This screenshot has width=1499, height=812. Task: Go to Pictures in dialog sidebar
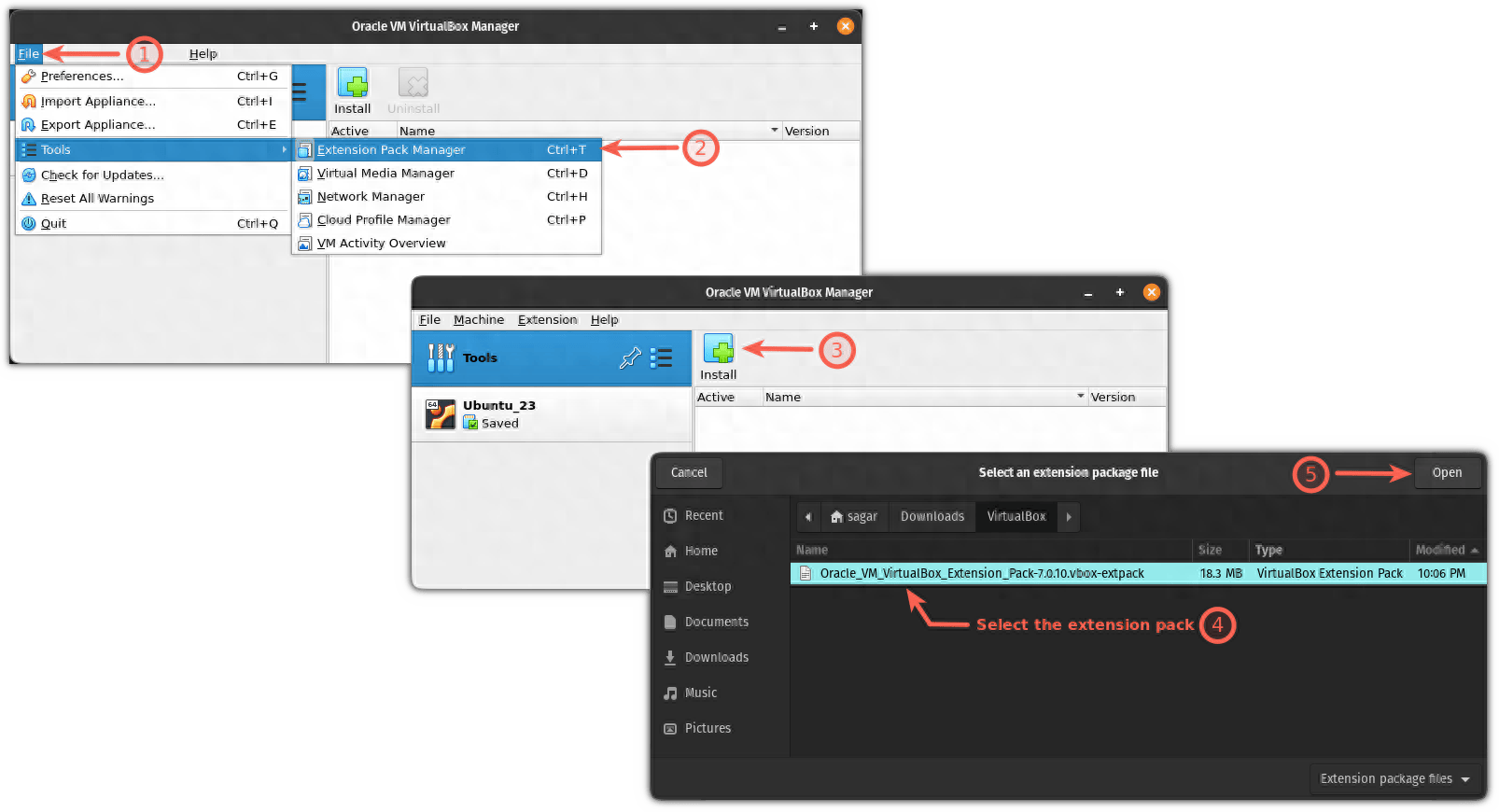pos(721,729)
